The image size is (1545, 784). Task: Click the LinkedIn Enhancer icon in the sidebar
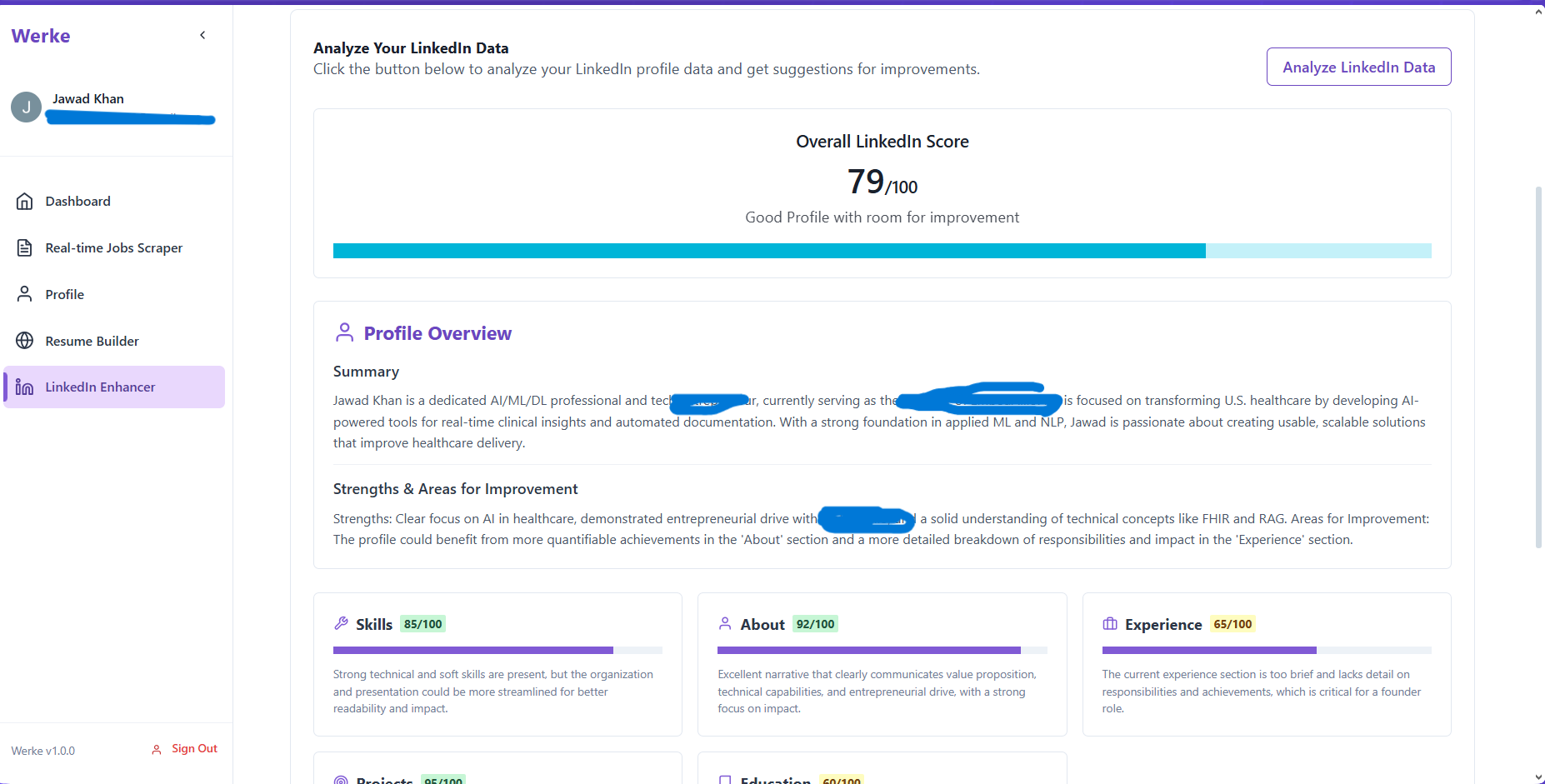(x=25, y=387)
